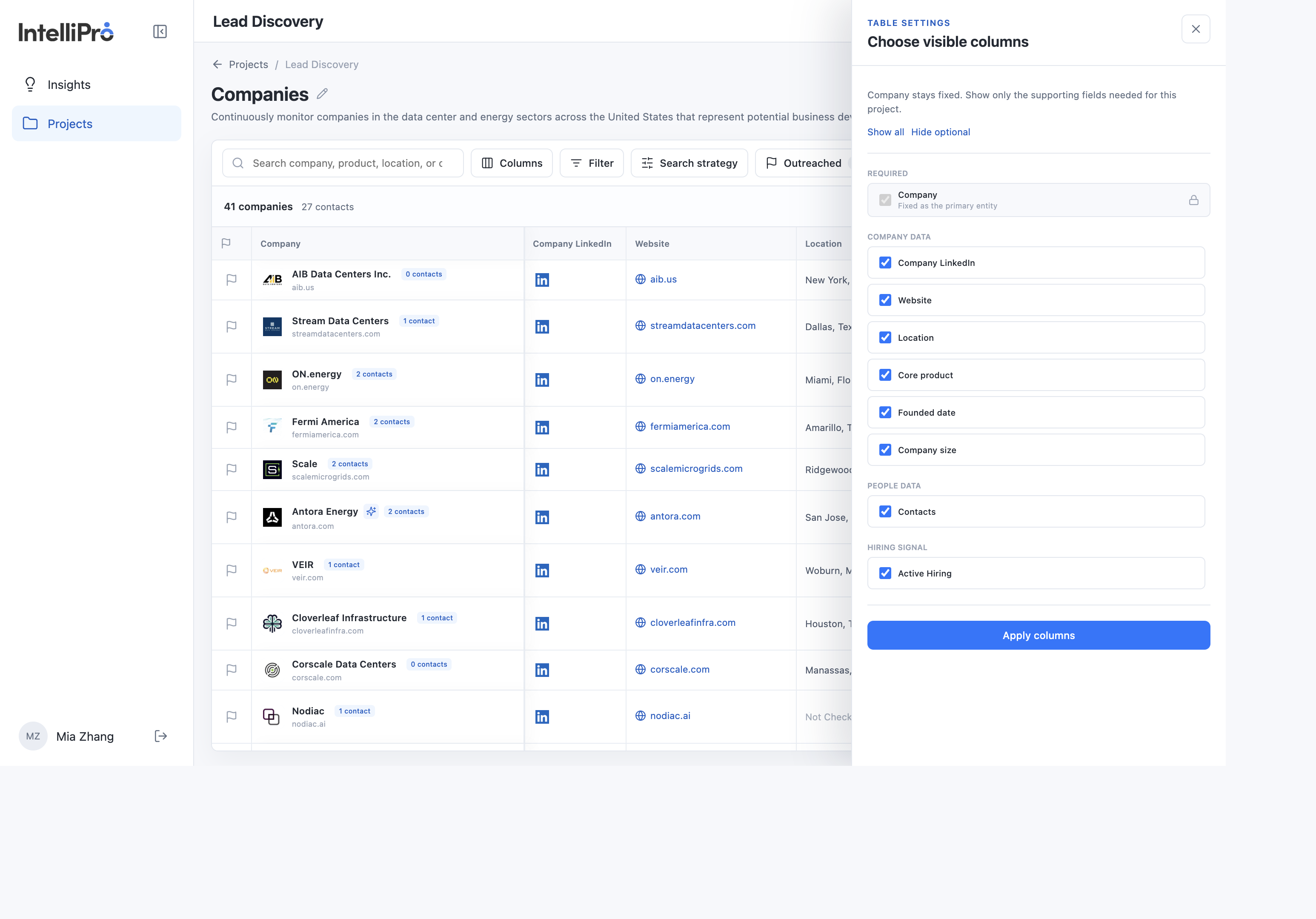Click the Stream Data Centers logo thumbnail
The image size is (1316, 919).
tap(272, 327)
